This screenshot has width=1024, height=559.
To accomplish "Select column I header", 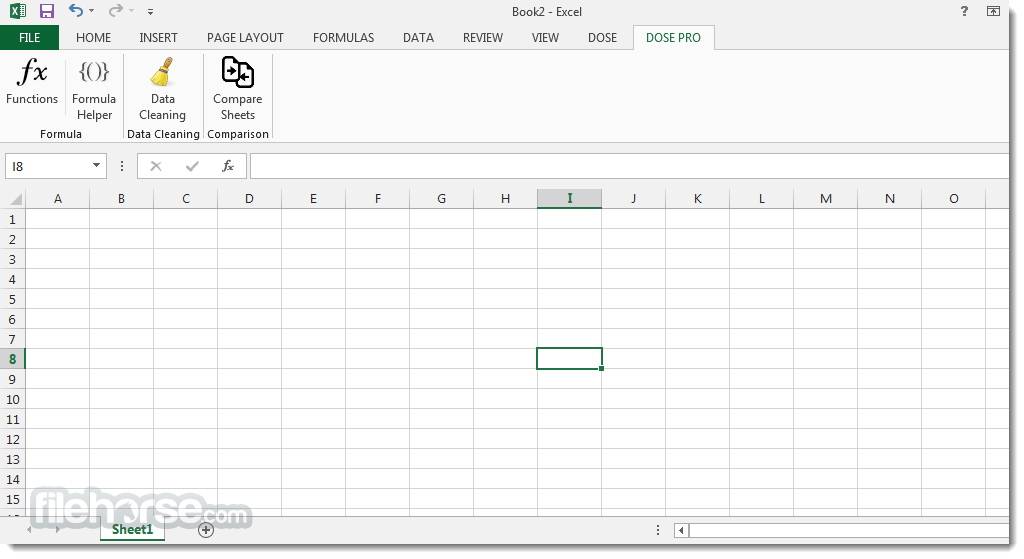I will click(x=569, y=199).
